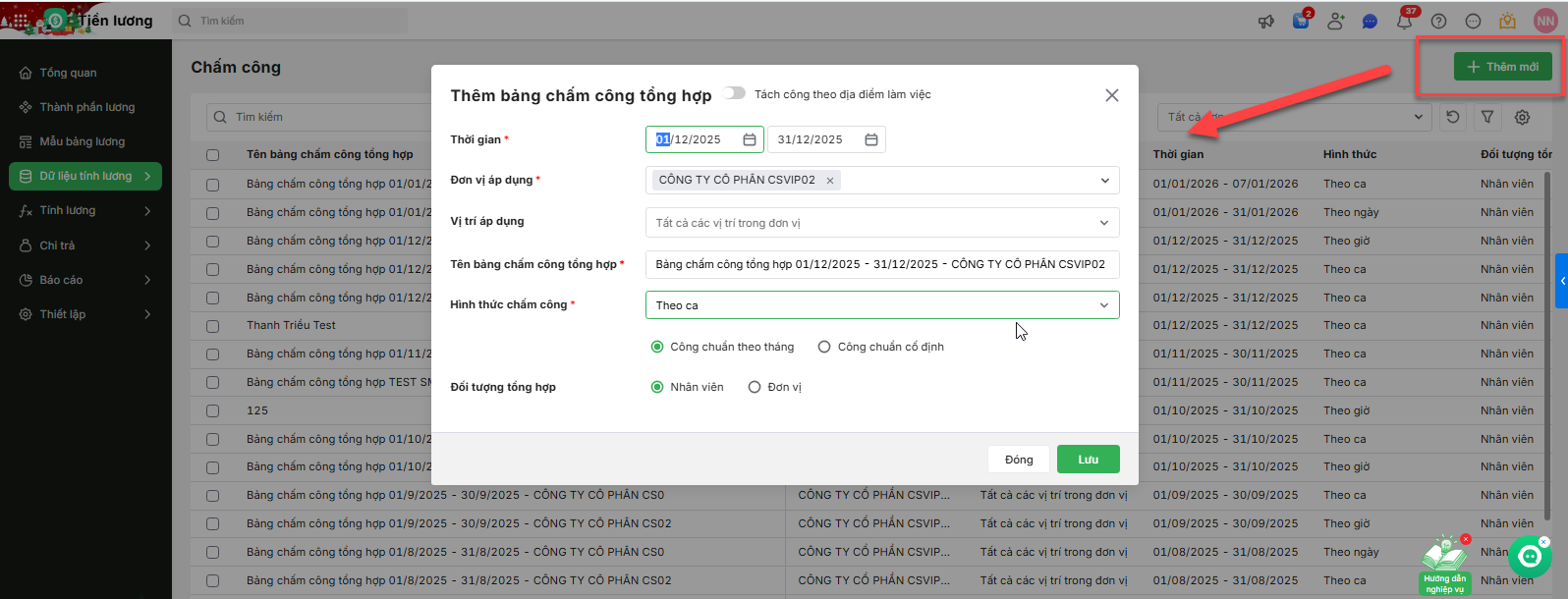Screen dimensions: 1568x599
Task: Open the end date calendar picker
Action: click(x=870, y=139)
